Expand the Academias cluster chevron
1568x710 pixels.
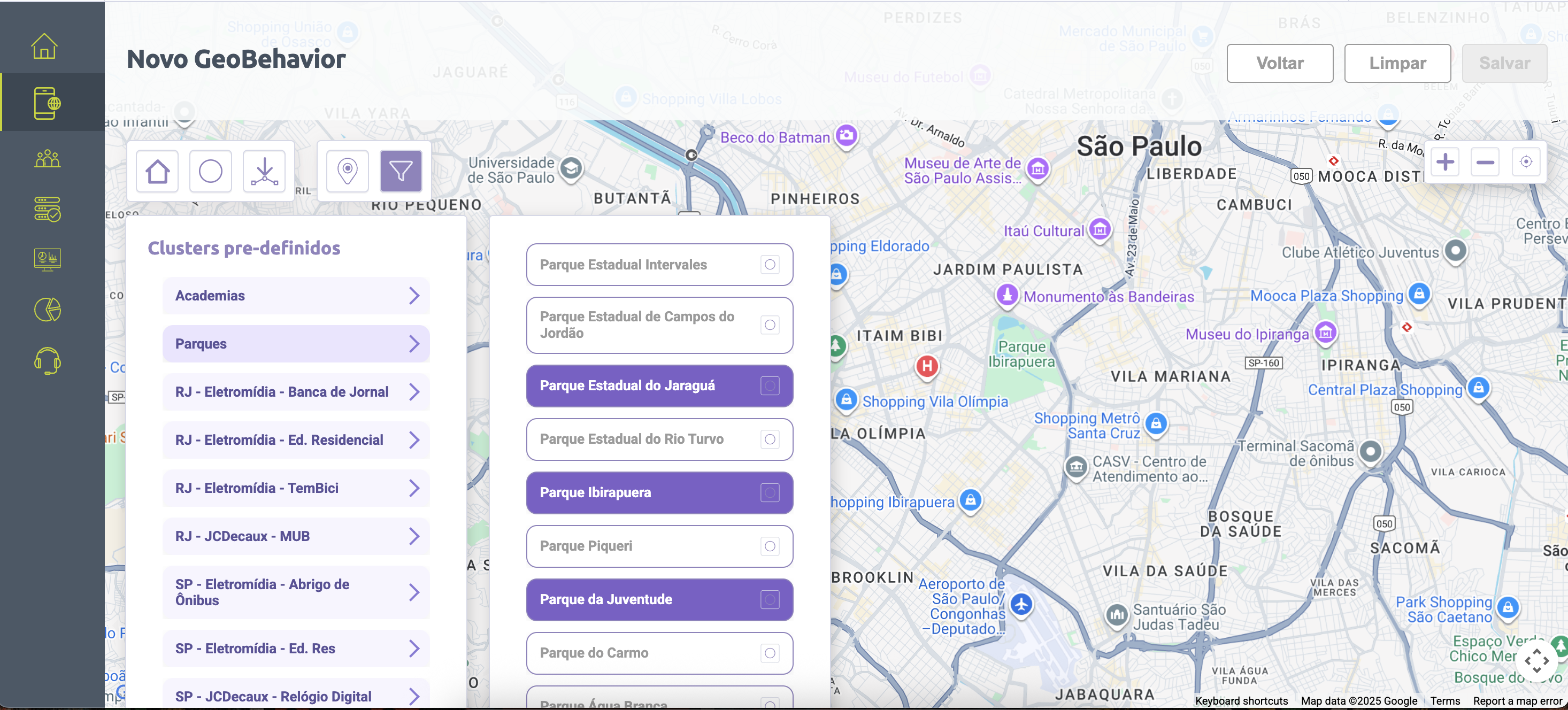pos(414,296)
